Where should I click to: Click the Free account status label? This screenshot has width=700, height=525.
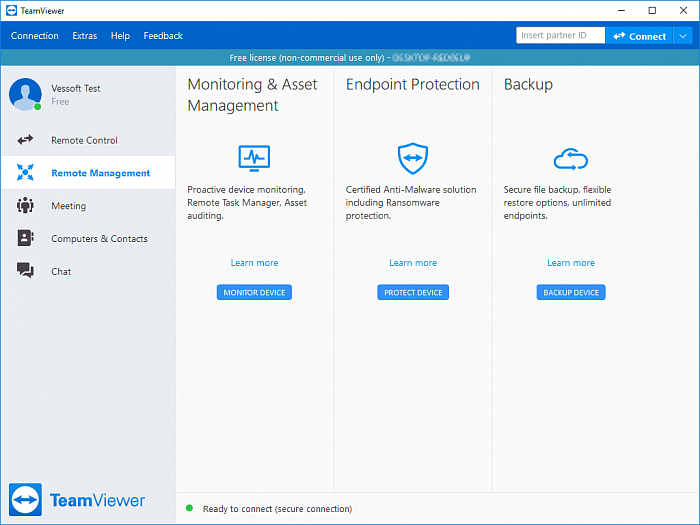click(60, 101)
